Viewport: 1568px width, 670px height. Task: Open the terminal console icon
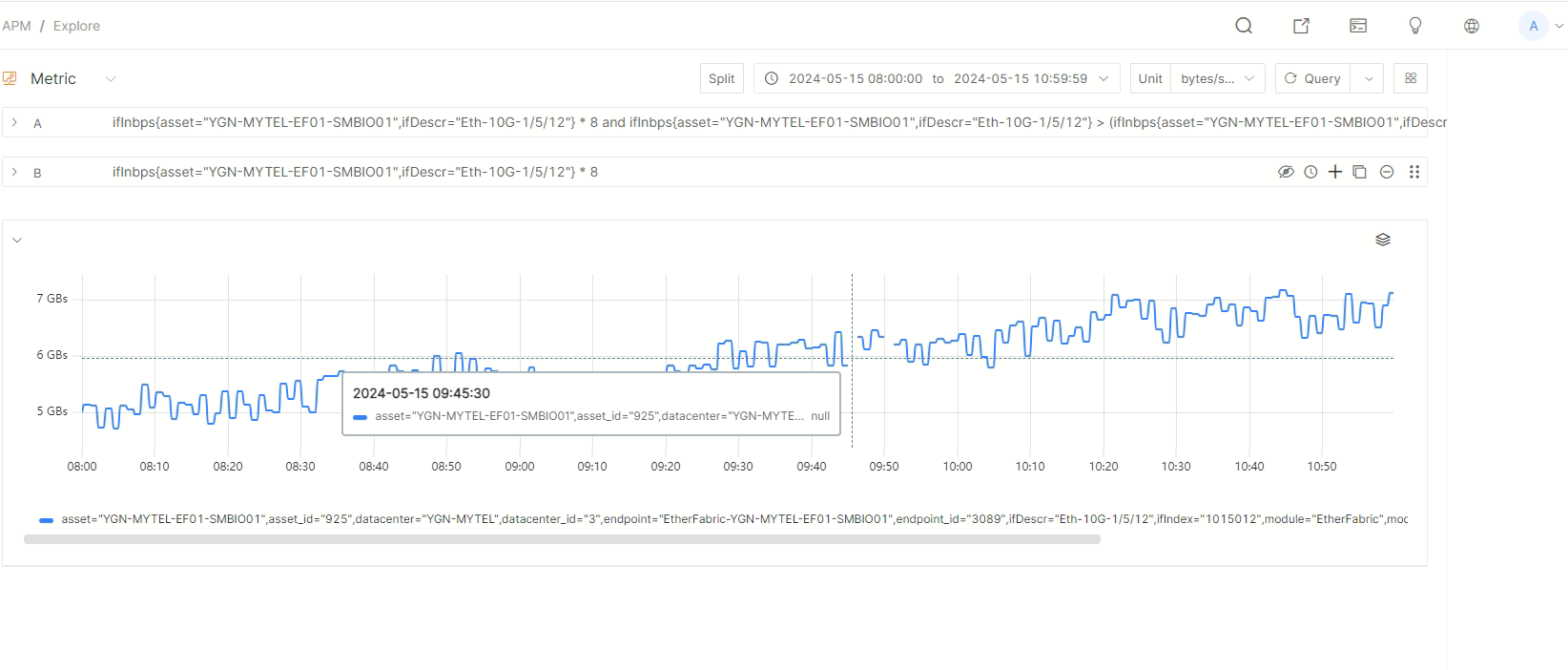(1358, 26)
